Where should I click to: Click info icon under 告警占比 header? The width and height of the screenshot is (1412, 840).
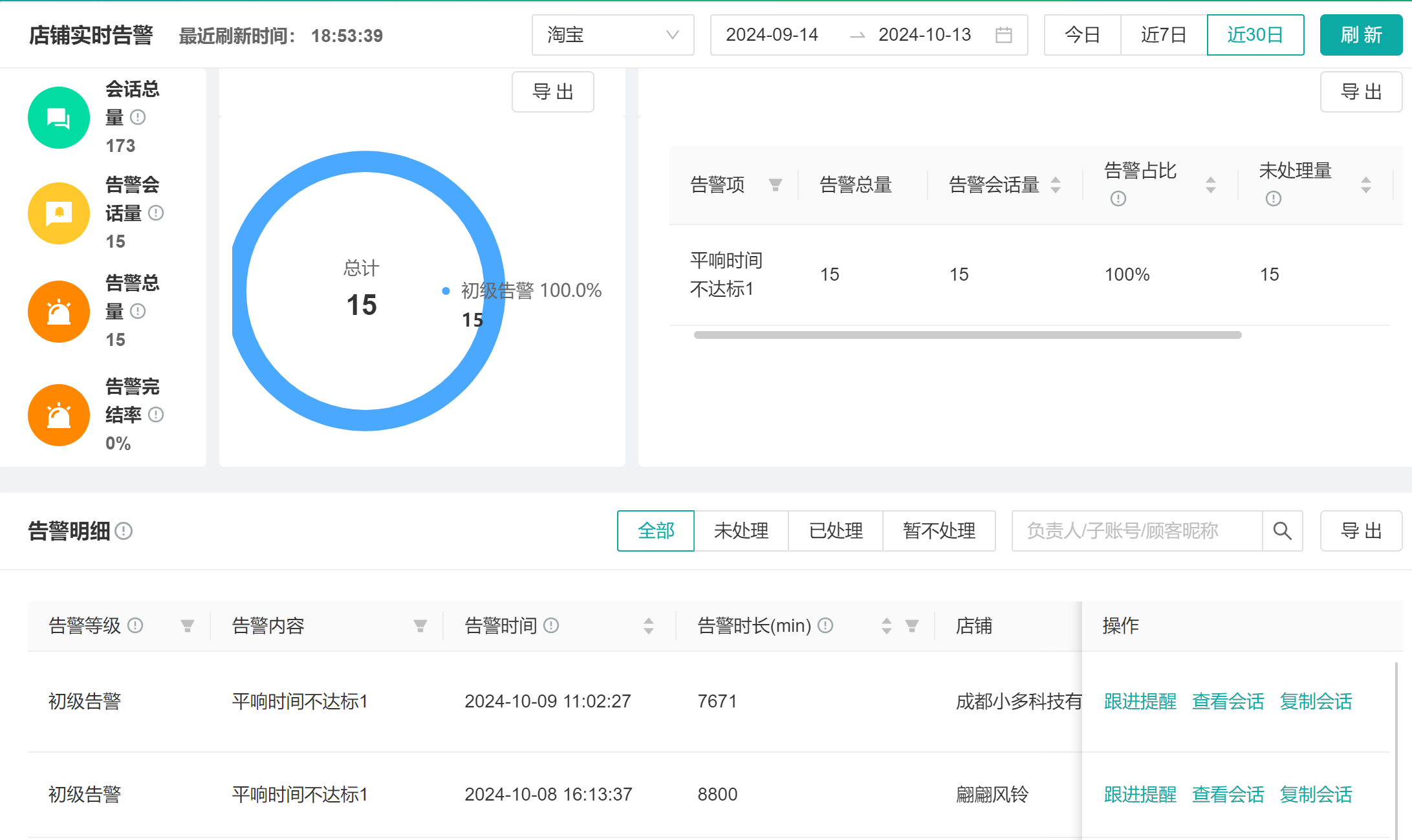tap(1118, 199)
